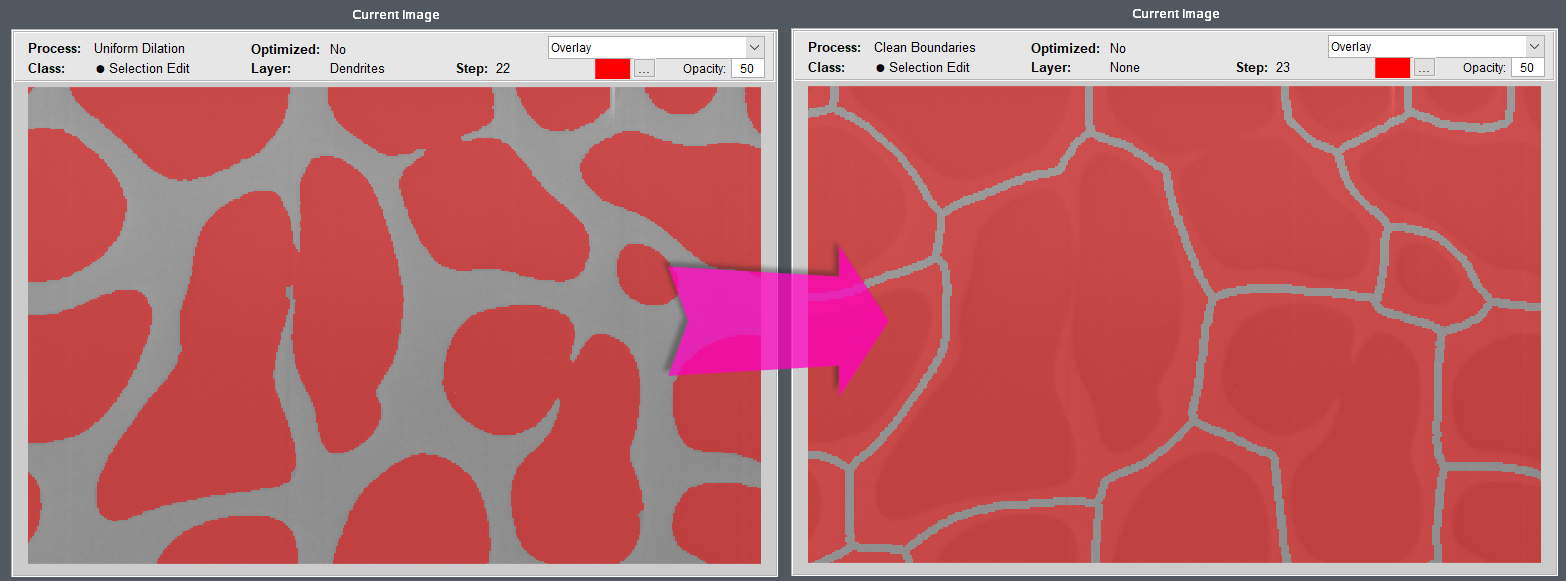Click the right panel's Selection Edit class text
1567x581 pixels.
pyautogui.click(x=929, y=67)
